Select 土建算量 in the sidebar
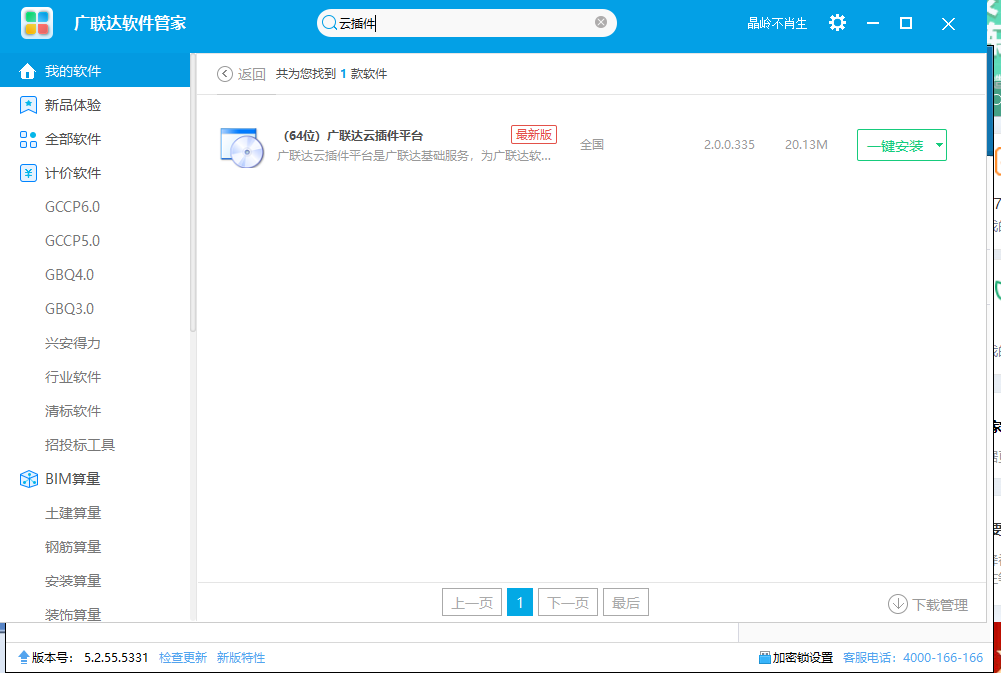This screenshot has height=673, width=1001. tap(73, 513)
